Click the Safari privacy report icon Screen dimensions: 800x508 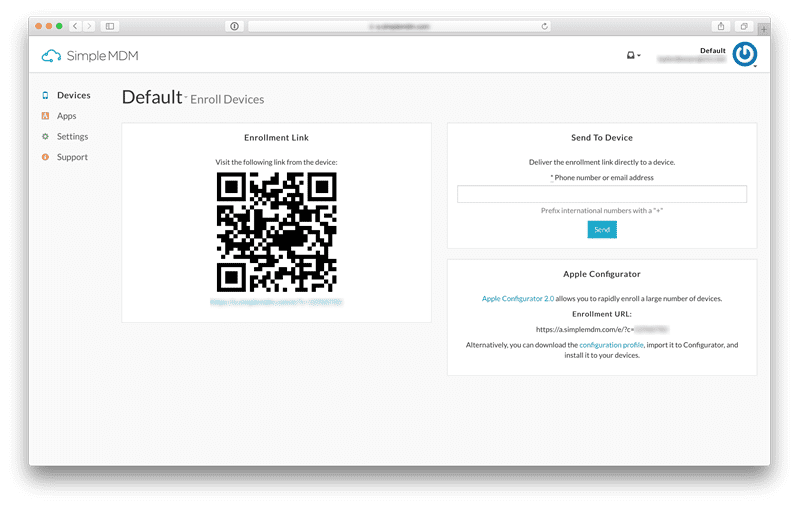coord(234,26)
